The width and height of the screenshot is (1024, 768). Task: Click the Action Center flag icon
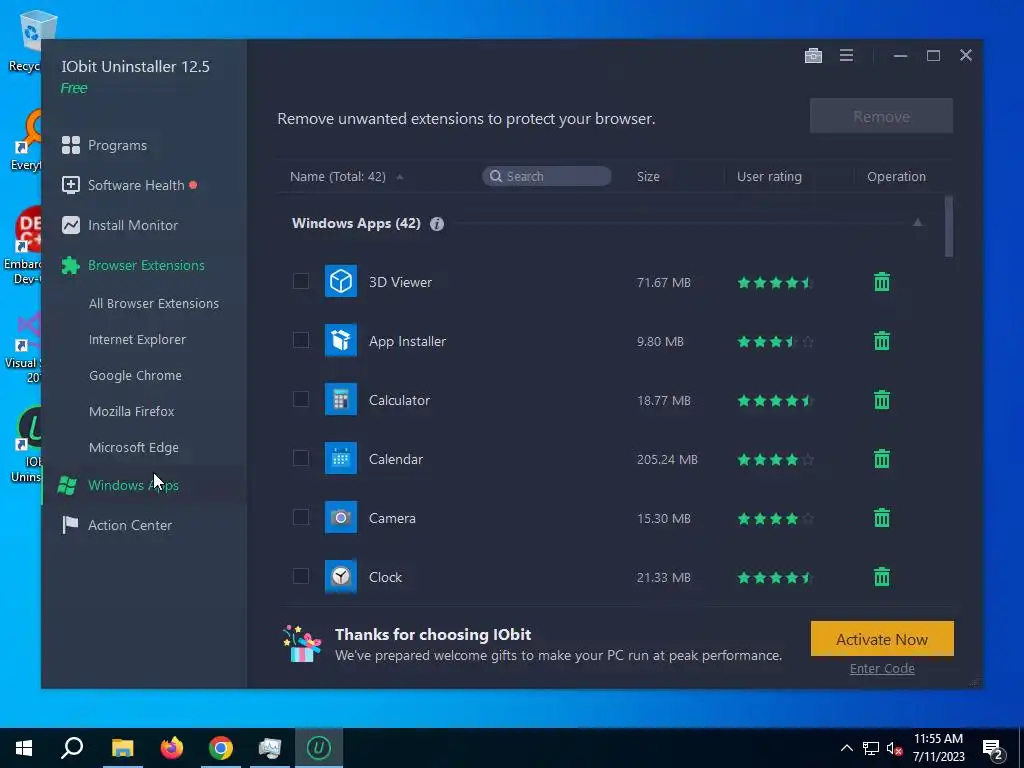70,525
